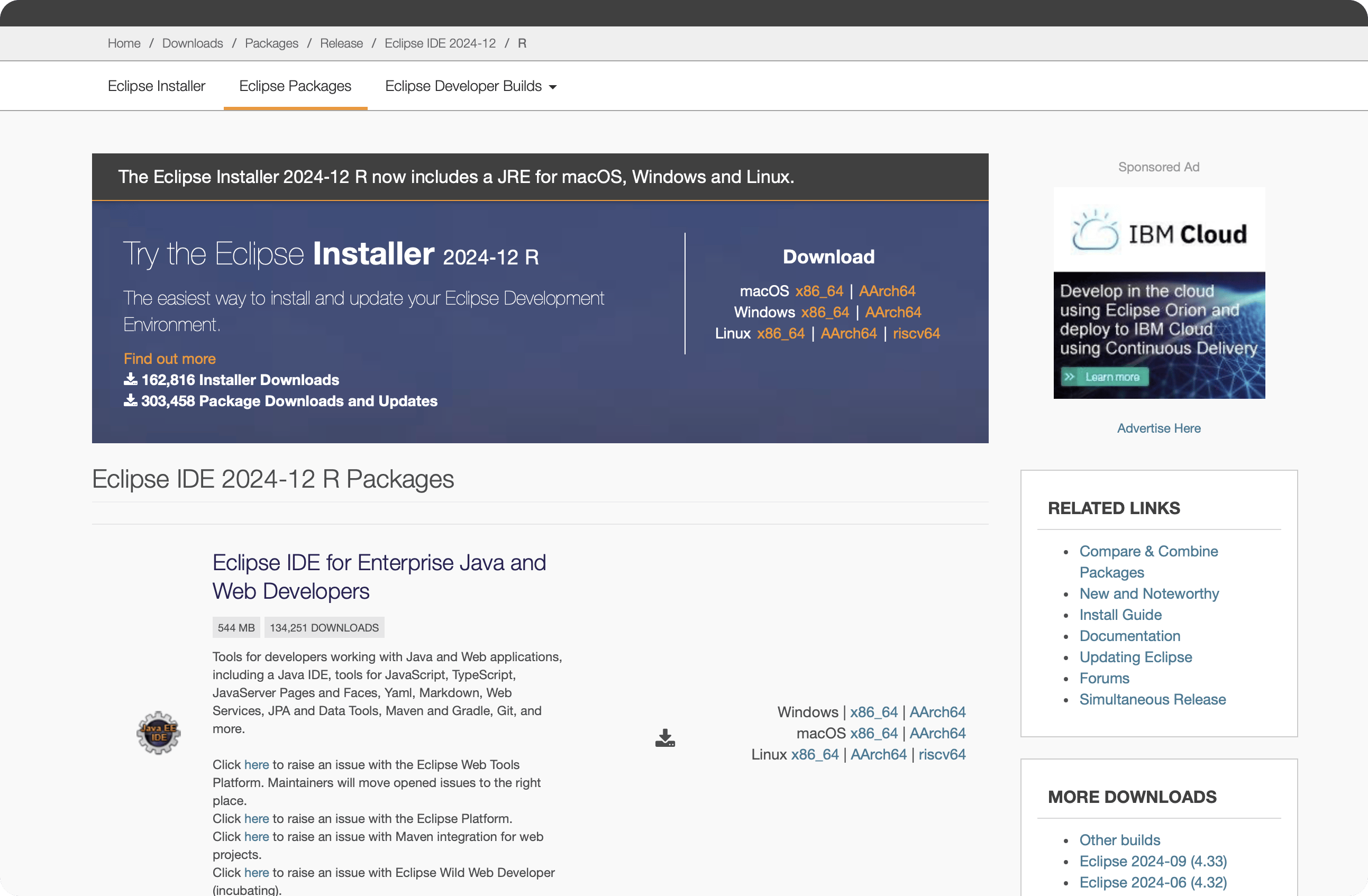Select the Eclipse Packages tab

pos(295,86)
